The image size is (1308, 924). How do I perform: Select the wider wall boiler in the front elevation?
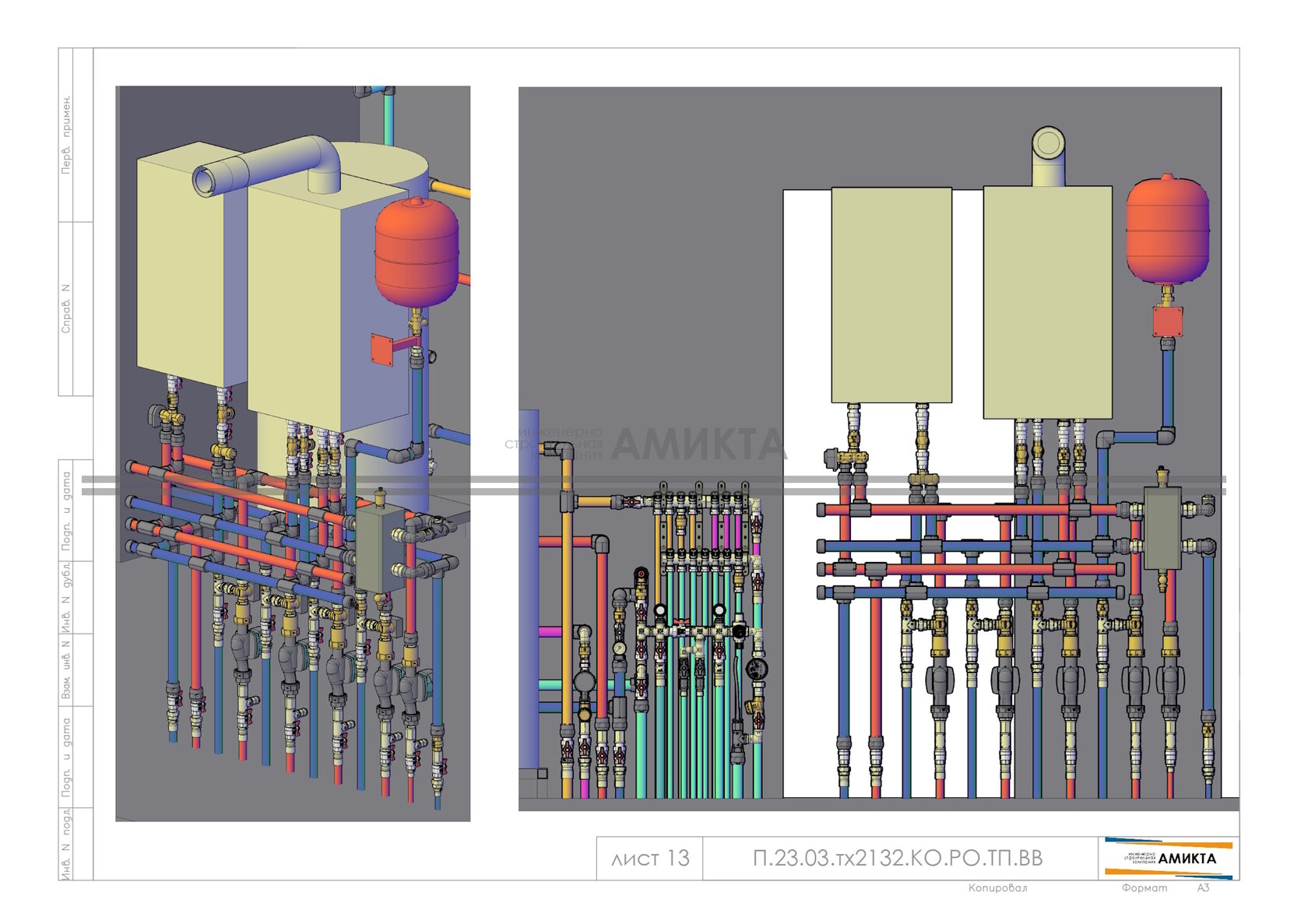(1047, 302)
